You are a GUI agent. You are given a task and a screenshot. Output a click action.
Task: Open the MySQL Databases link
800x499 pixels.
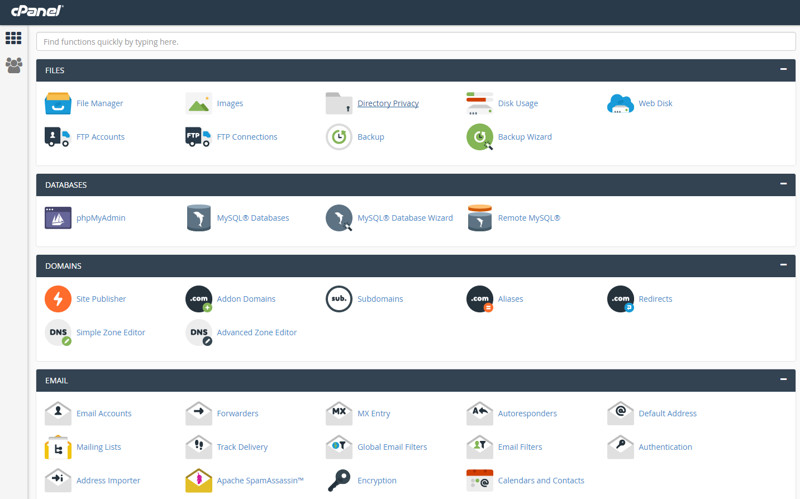(x=253, y=218)
